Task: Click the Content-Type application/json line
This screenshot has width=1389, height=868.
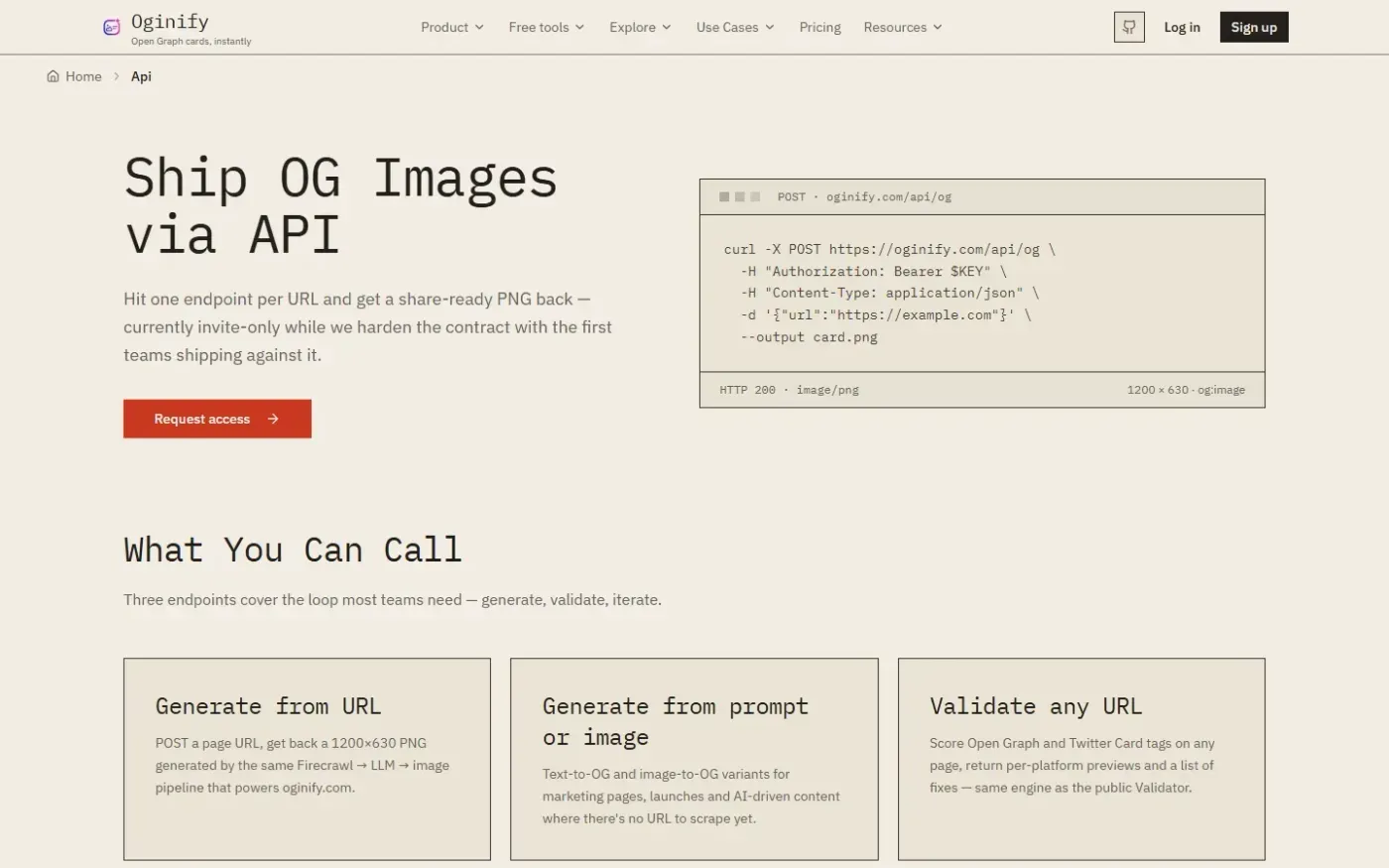Action: (890, 293)
